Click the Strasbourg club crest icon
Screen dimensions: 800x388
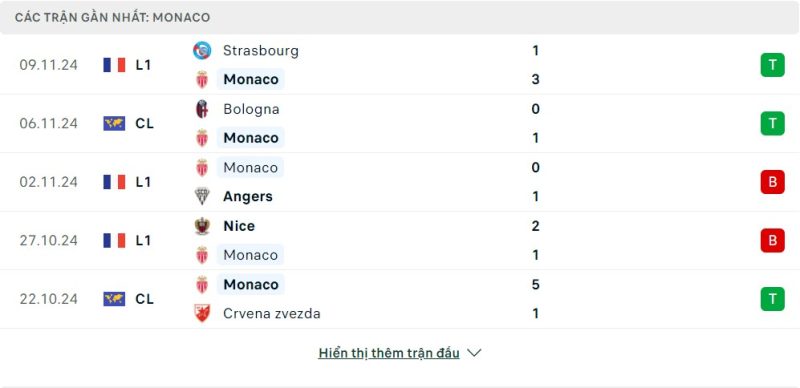202,51
